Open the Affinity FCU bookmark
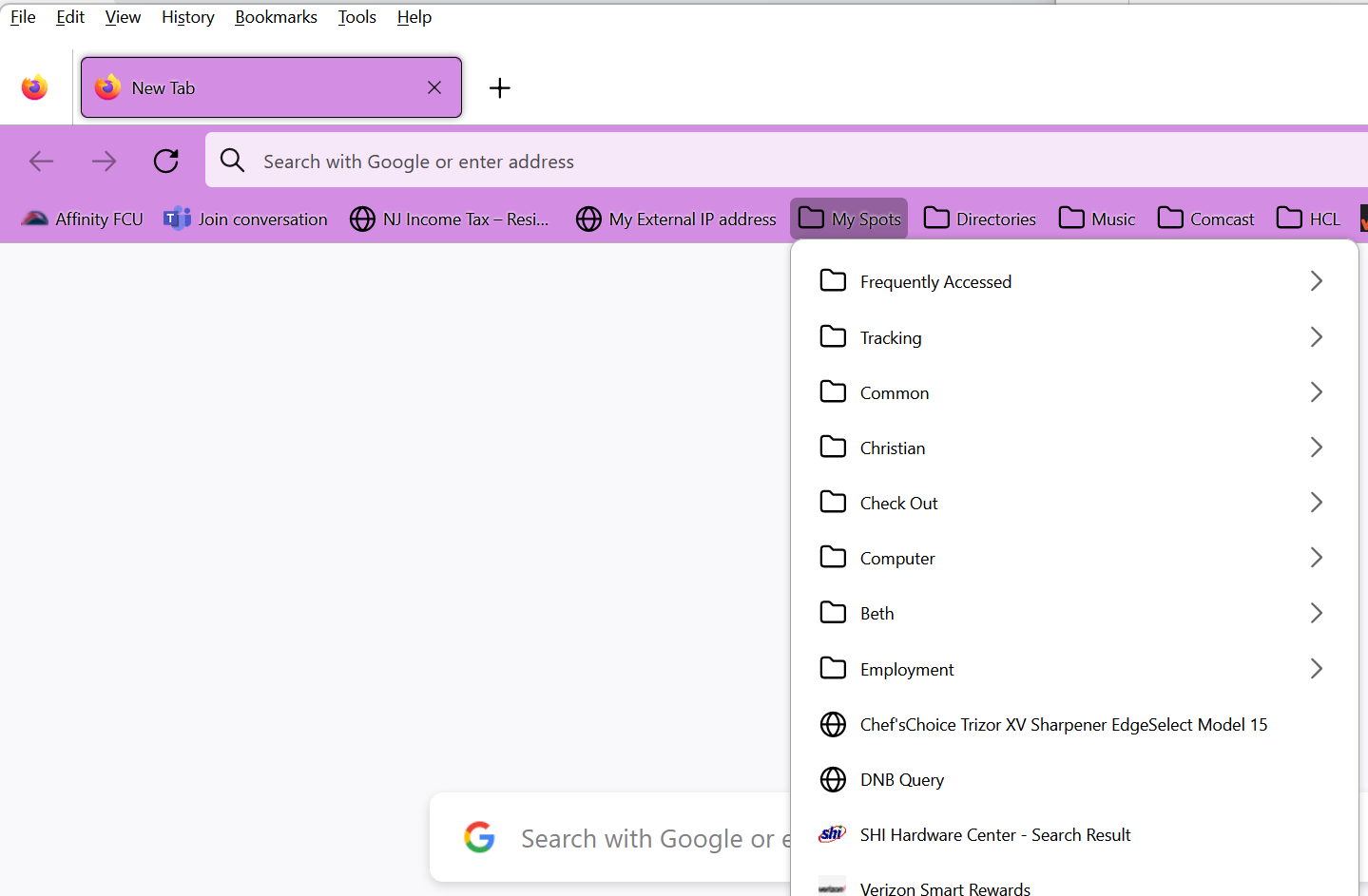The width and height of the screenshot is (1368, 896). (x=82, y=219)
